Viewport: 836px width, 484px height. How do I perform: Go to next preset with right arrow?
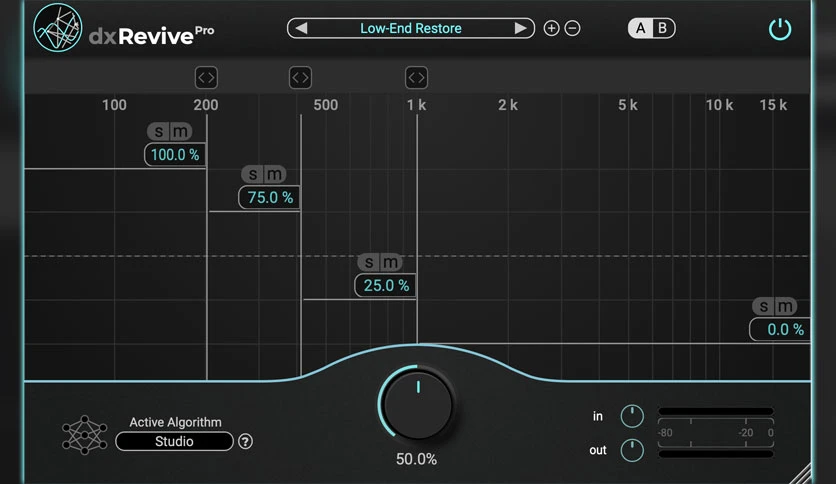[520, 28]
